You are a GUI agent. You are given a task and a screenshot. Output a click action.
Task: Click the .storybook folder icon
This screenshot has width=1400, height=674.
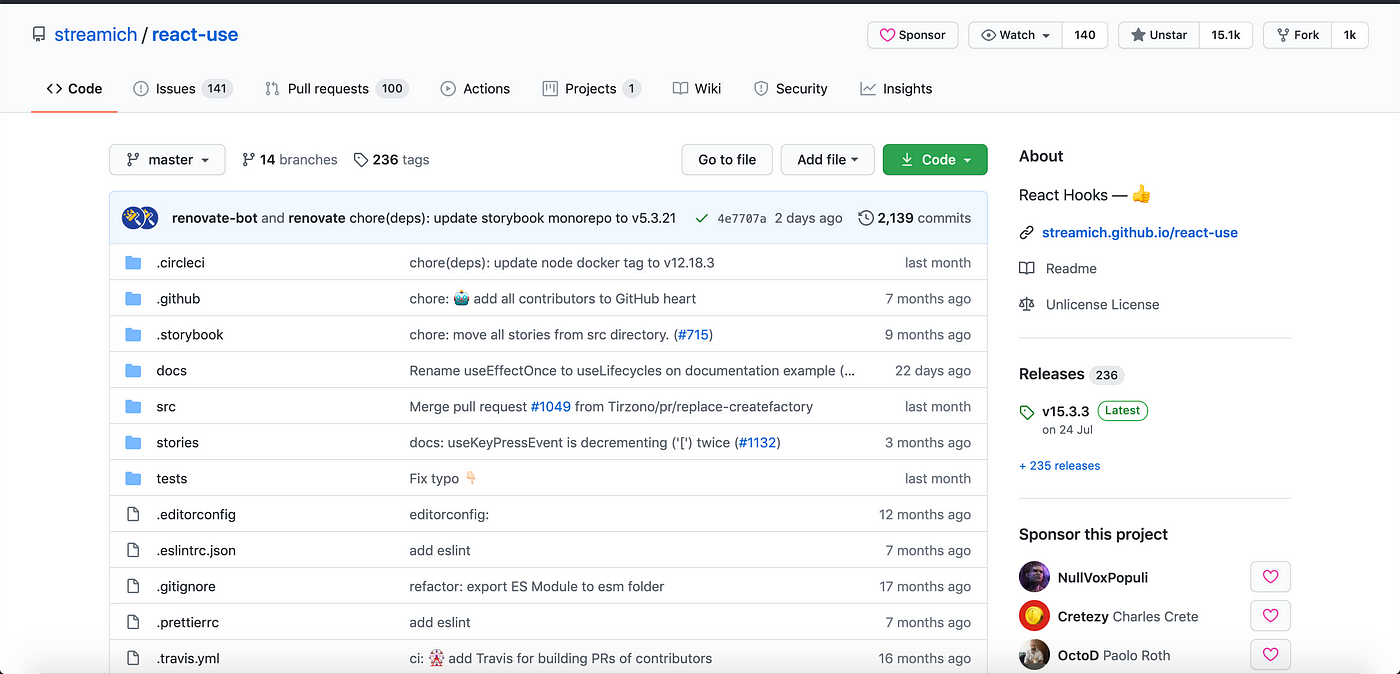133,335
